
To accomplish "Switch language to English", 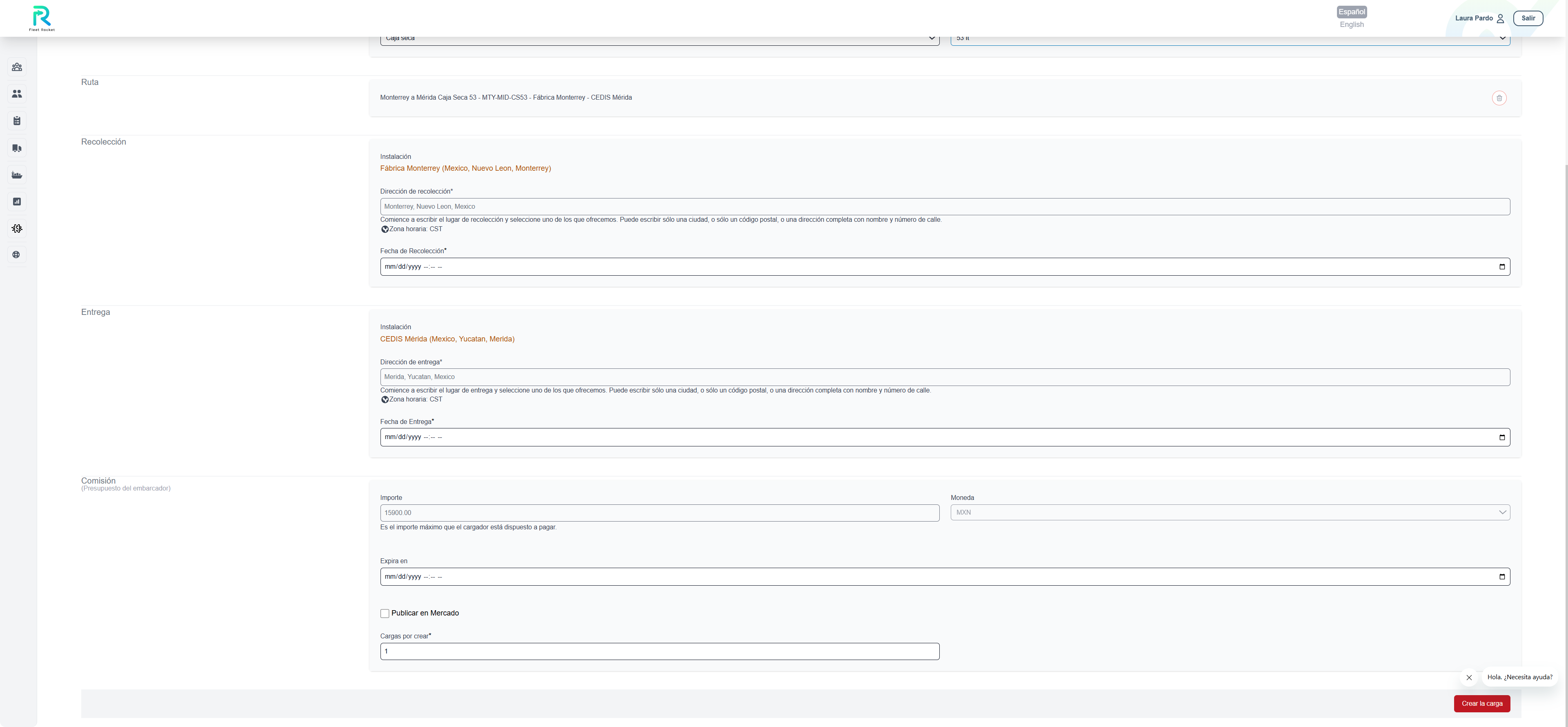I will click(1351, 25).
